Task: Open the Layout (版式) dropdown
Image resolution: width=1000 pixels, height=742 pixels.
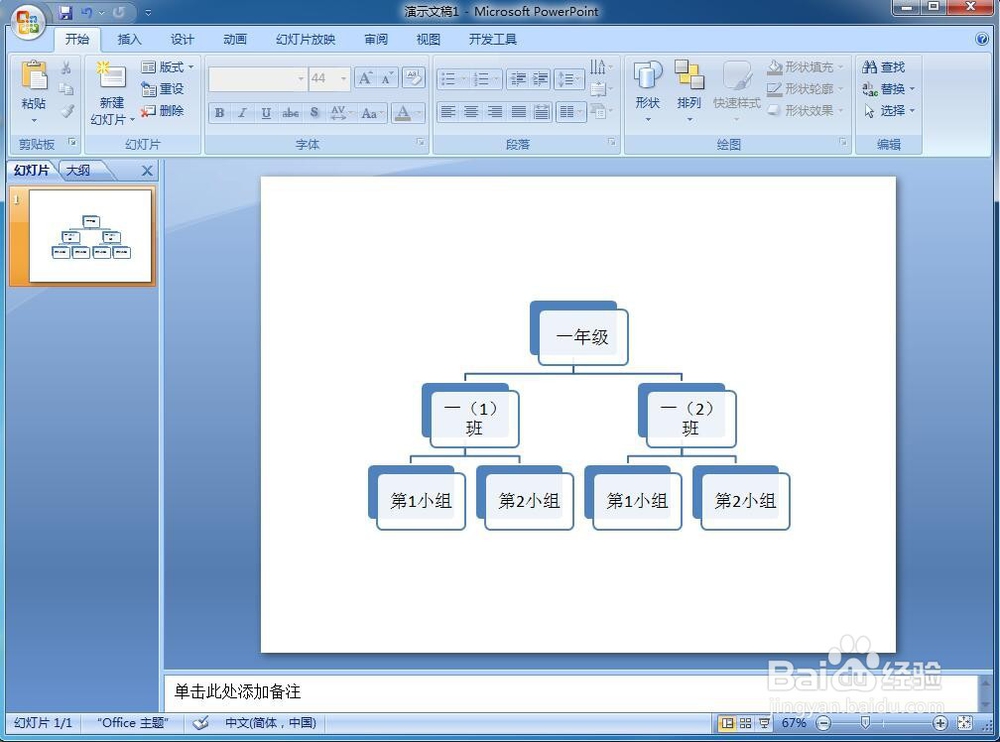Action: [167, 67]
